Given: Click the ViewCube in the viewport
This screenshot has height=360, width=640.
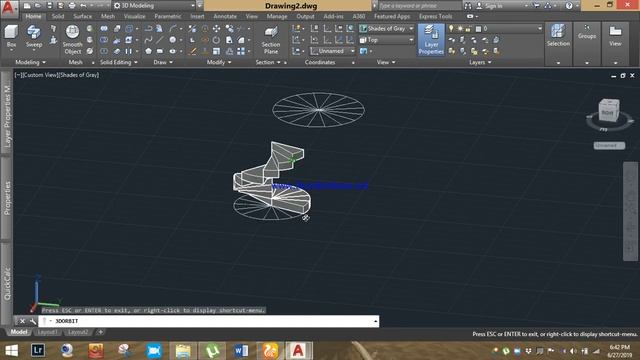Looking at the screenshot, I should (608, 111).
